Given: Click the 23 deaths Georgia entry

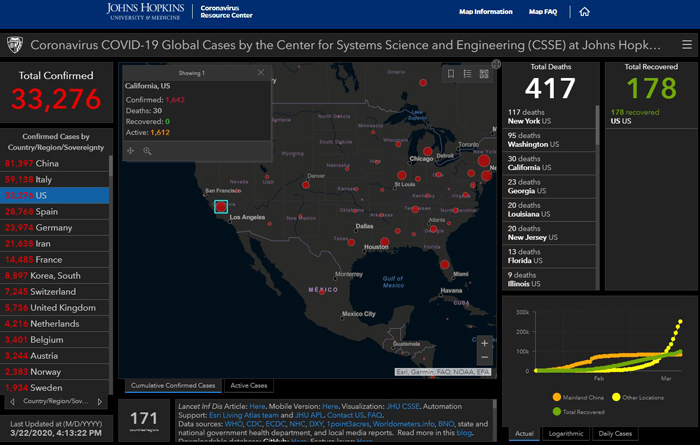Looking at the screenshot, I should tap(549, 186).
